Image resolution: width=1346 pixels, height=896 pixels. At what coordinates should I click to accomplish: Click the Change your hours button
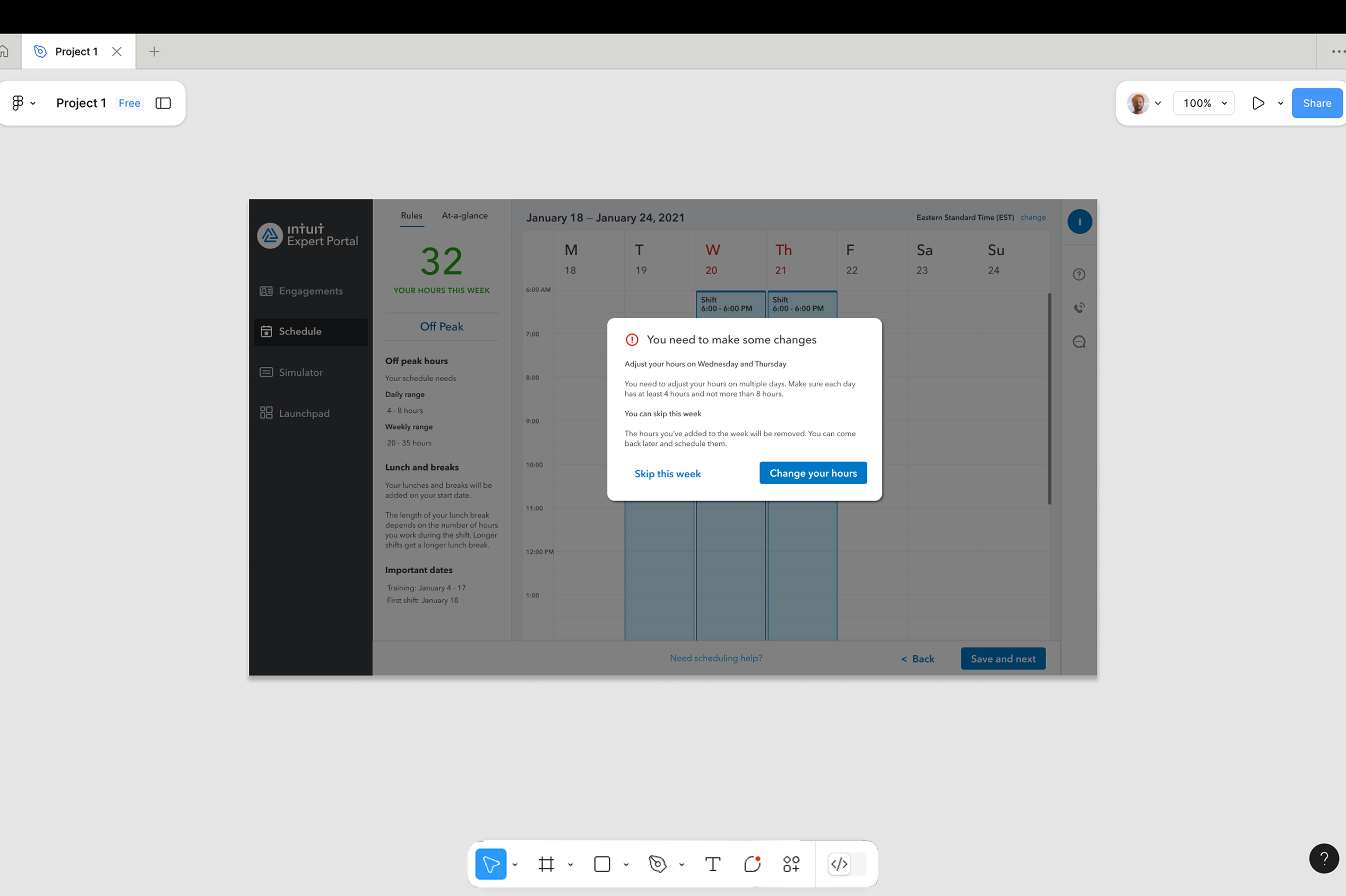(x=813, y=472)
